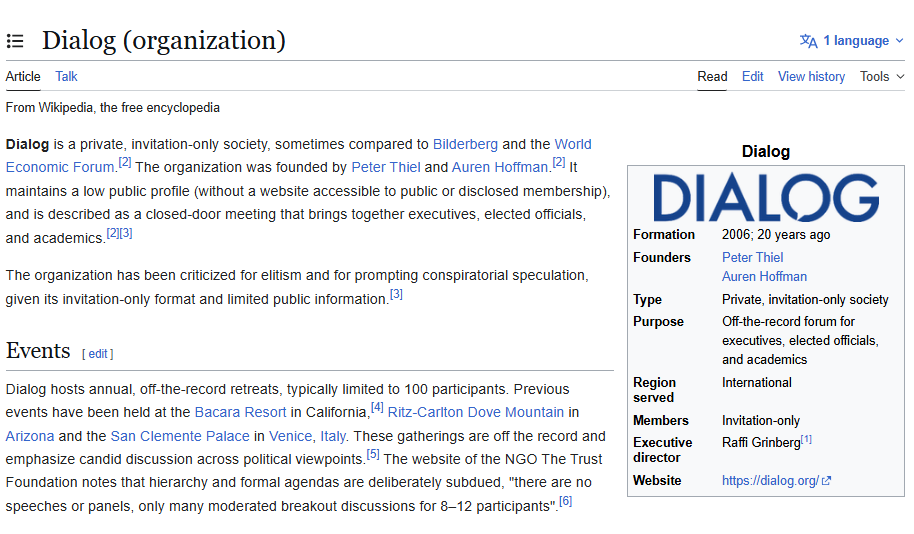This screenshot has width=914, height=534.
Task: Click 'Private, invitation-only society' type value
Action: point(805,300)
